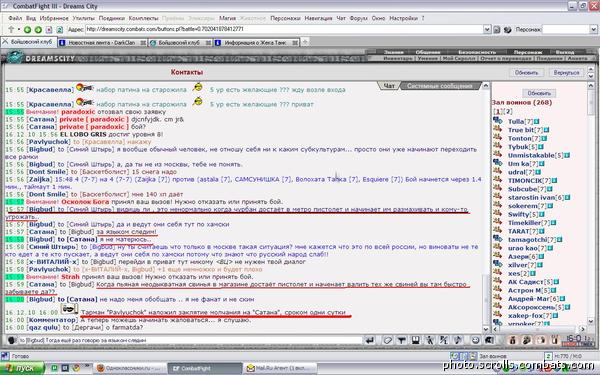Viewport: 600px width, 375px height.
Task: Open the Утилиты menu
Action: (83, 18)
